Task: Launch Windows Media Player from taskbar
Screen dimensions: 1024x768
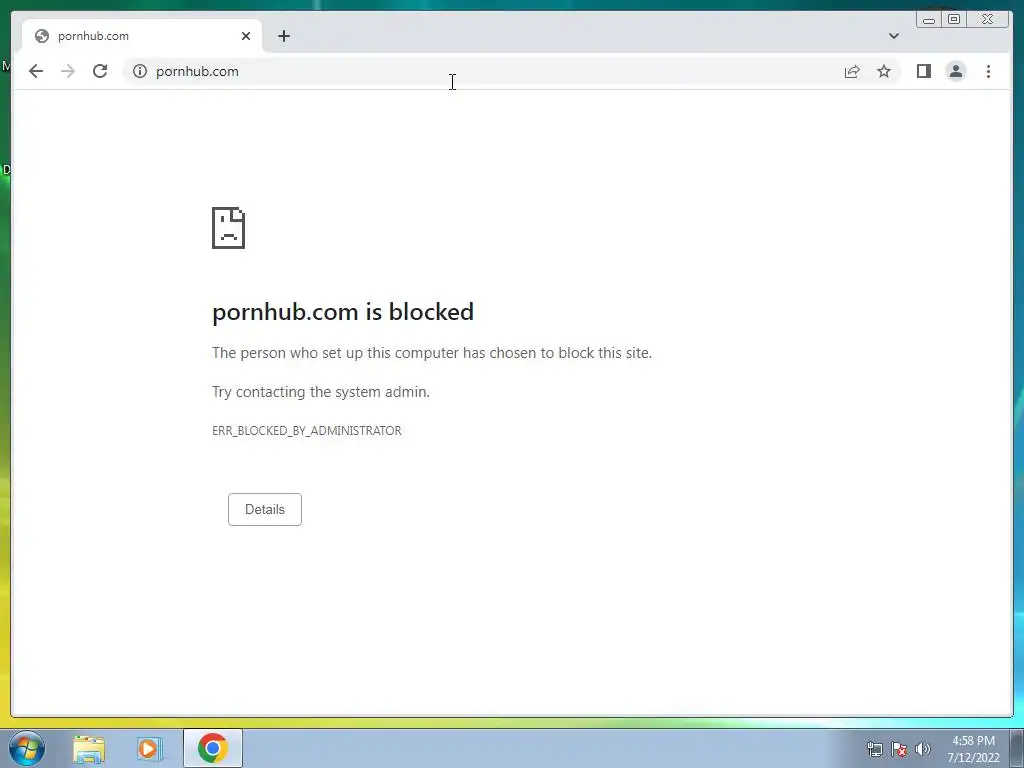Action: pyautogui.click(x=150, y=748)
